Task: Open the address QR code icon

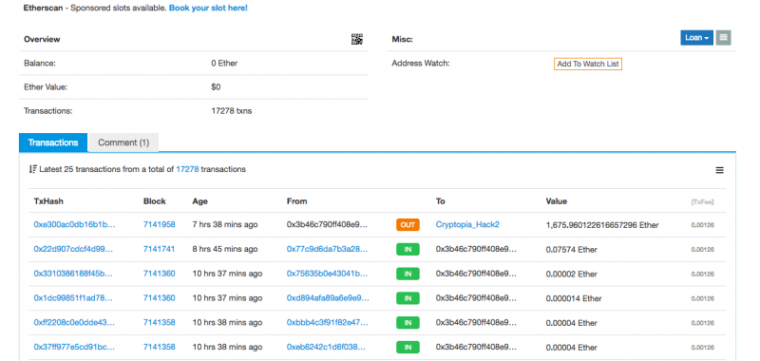Action: click(357, 39)
